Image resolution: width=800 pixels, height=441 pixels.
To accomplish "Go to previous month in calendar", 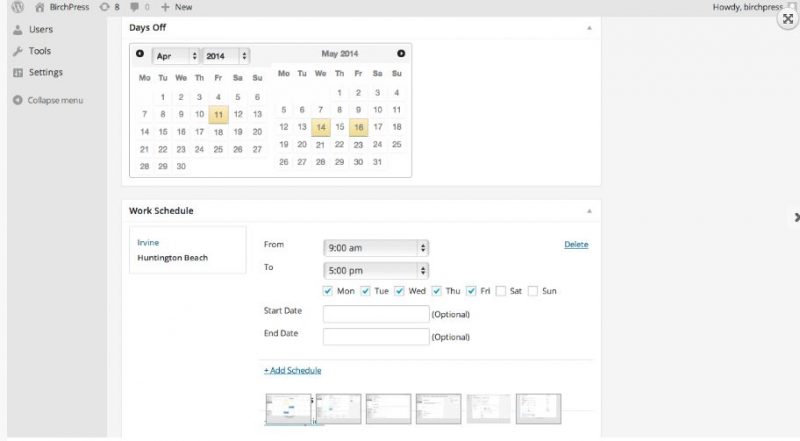I will click(x=140, y=54).
